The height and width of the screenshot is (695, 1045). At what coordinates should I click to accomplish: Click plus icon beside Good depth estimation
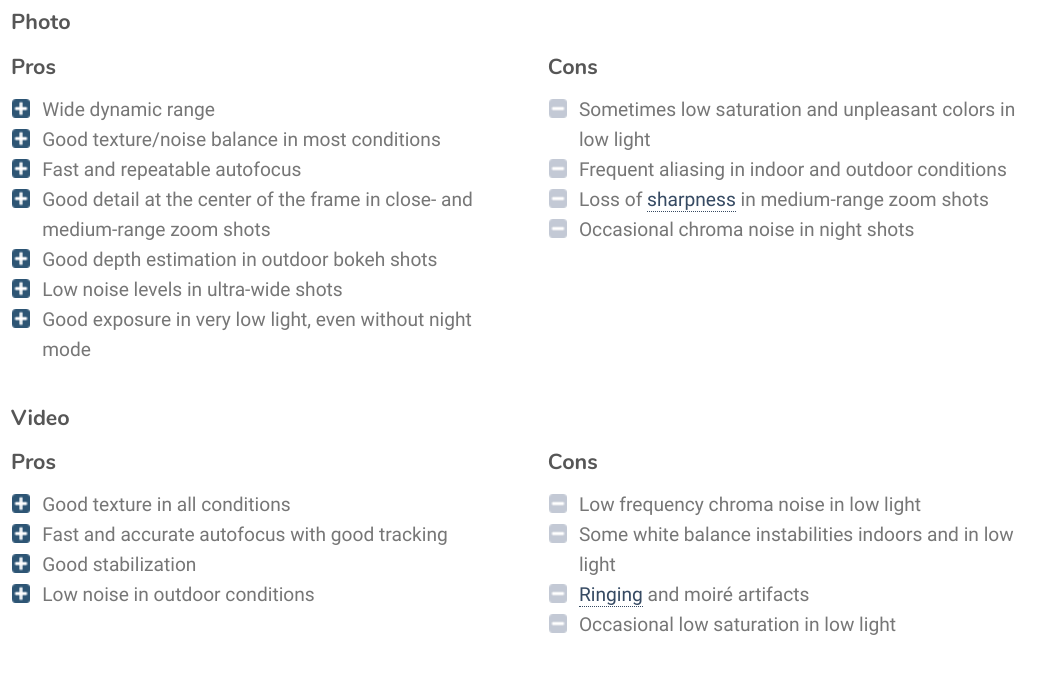tap(21, 259)
